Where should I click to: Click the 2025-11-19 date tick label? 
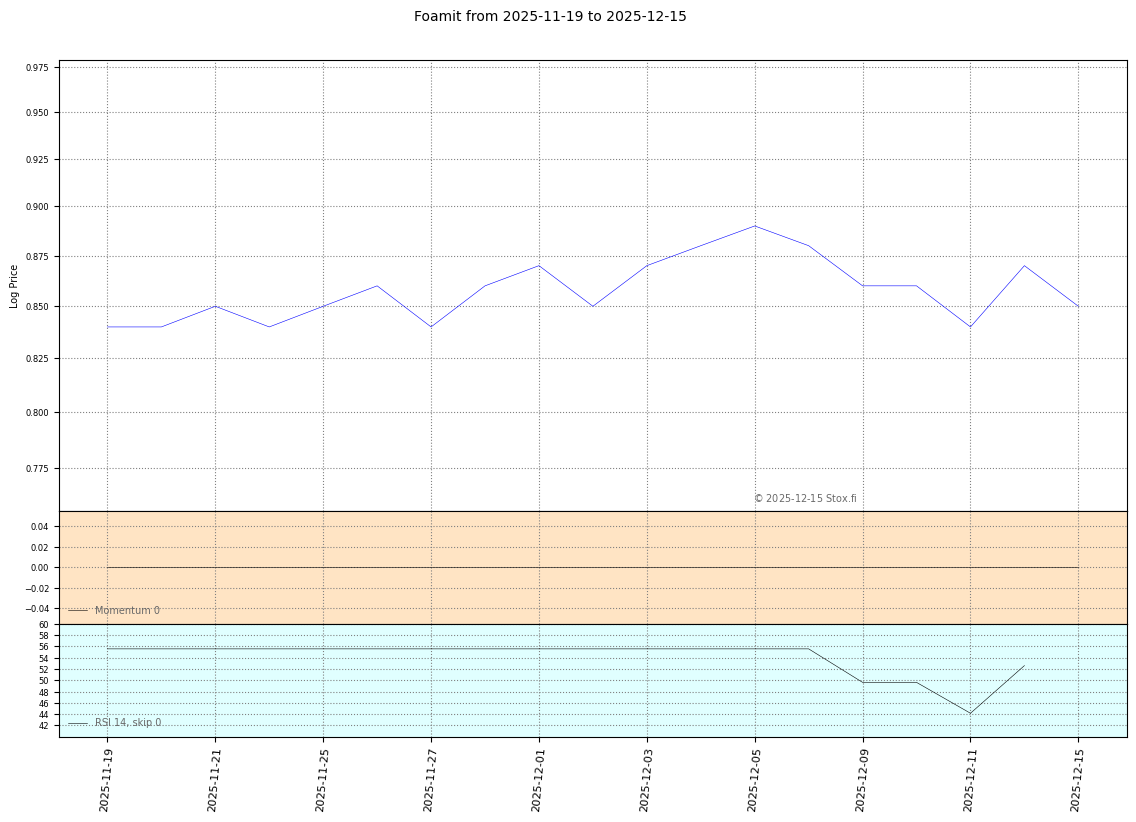[x=105, y=779]
